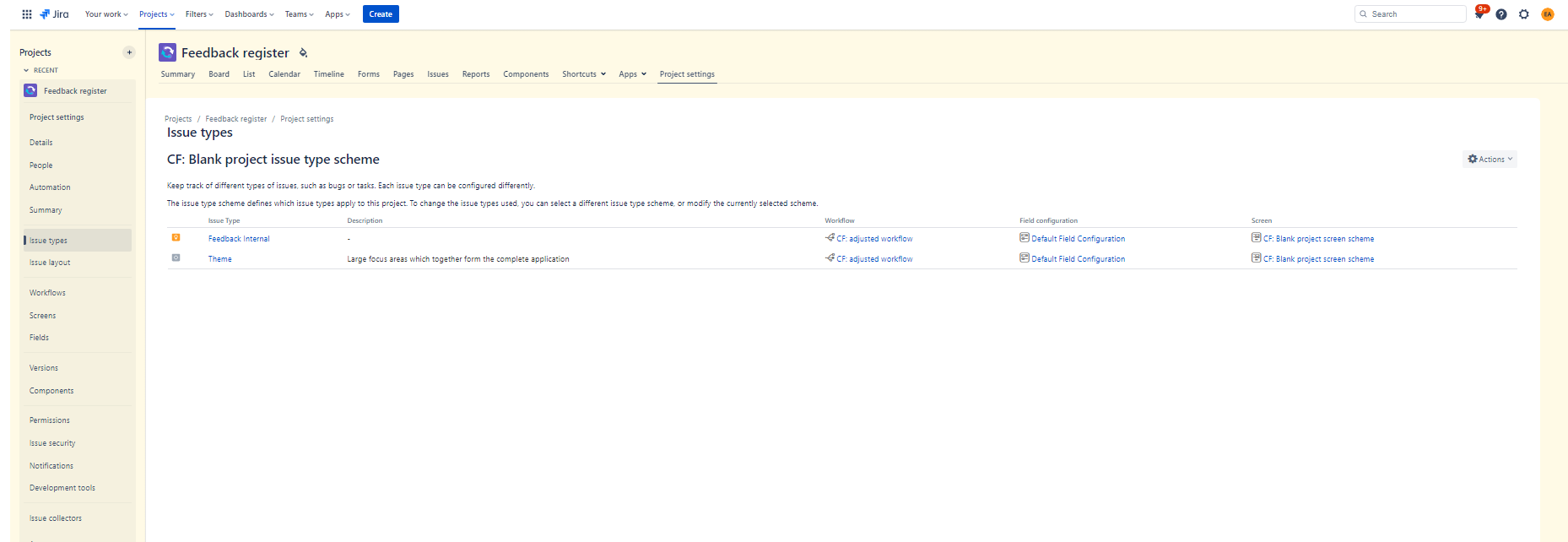Screen dimensions: 1568x542
Task: Click the screen scheme icon in the Theme row
Action: (x=1257, y=258)
